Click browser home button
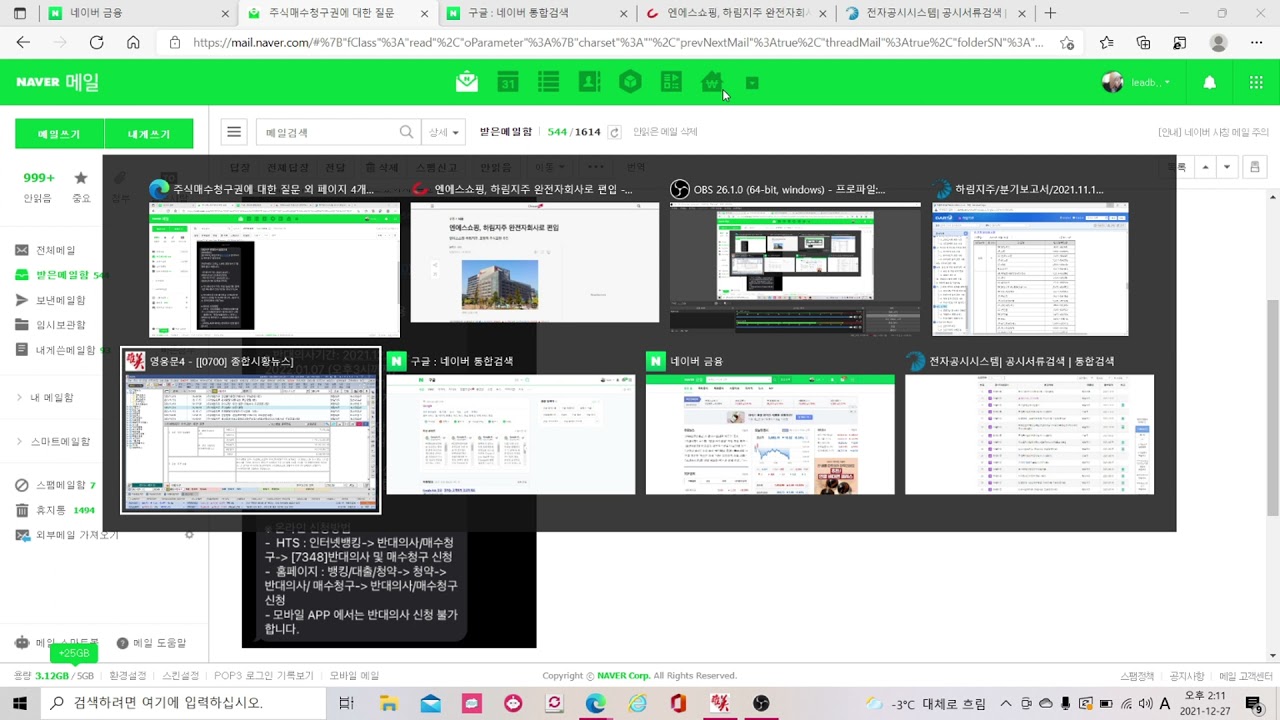1280x720 pixels. 133,42
